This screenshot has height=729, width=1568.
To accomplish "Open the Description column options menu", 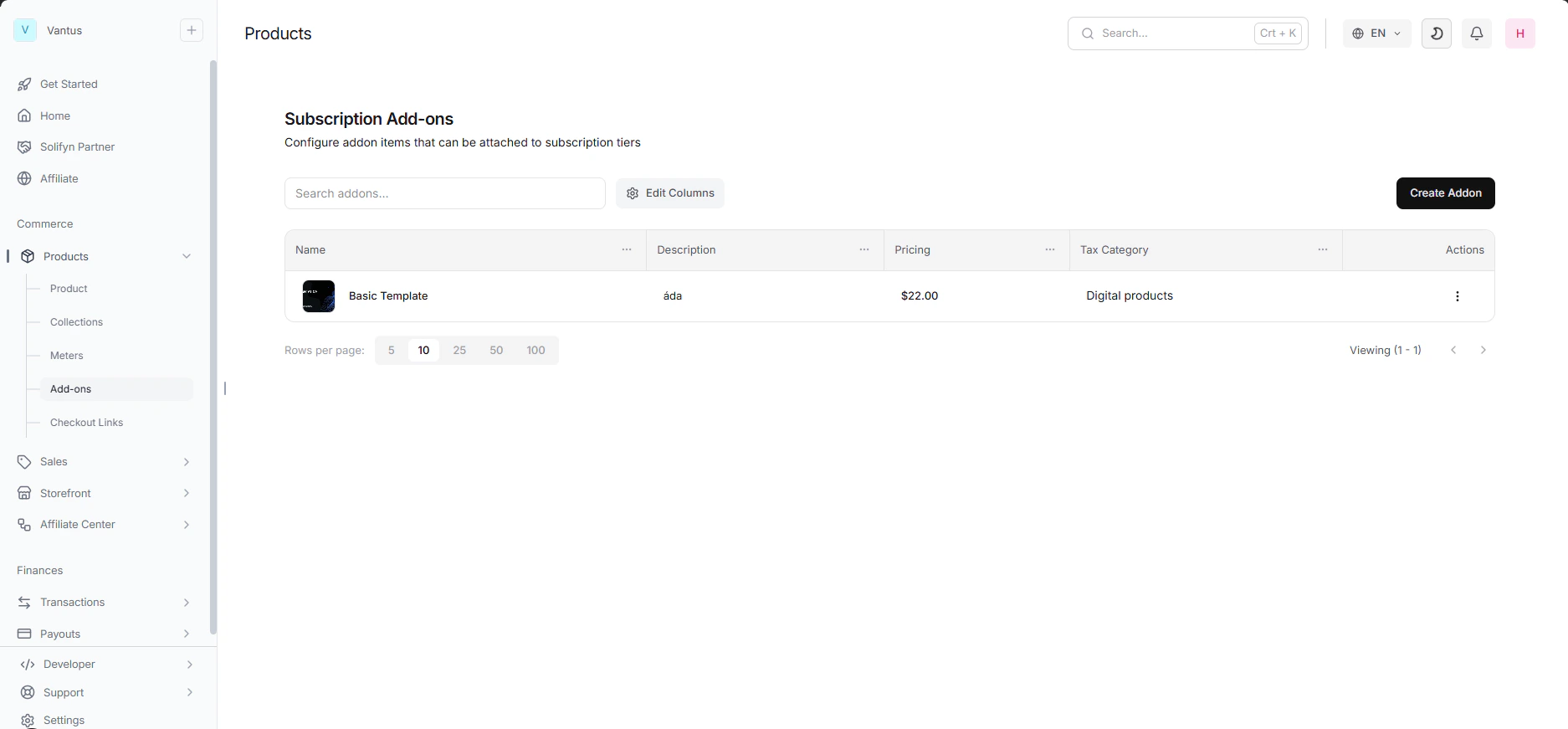I will pos(864,250).
